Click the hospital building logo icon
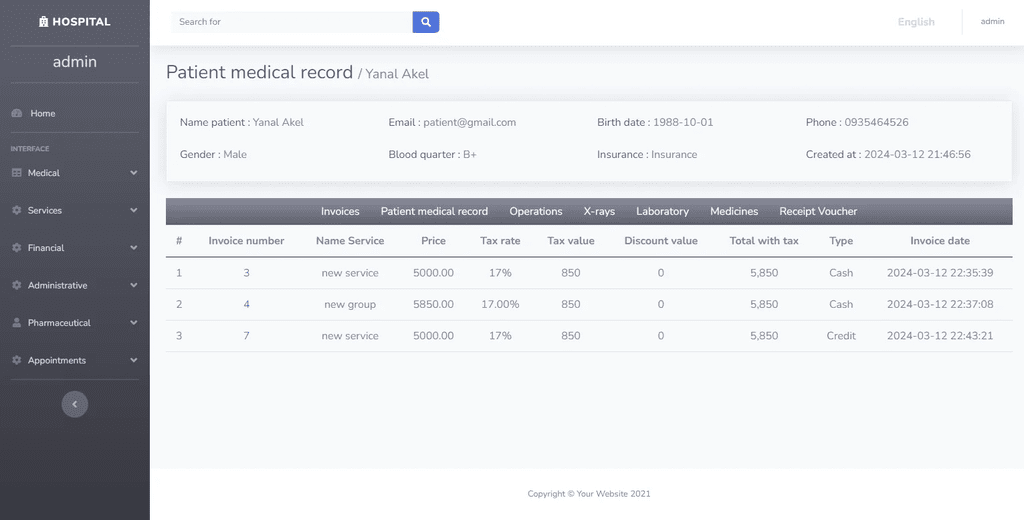 (x=44, y=22)
